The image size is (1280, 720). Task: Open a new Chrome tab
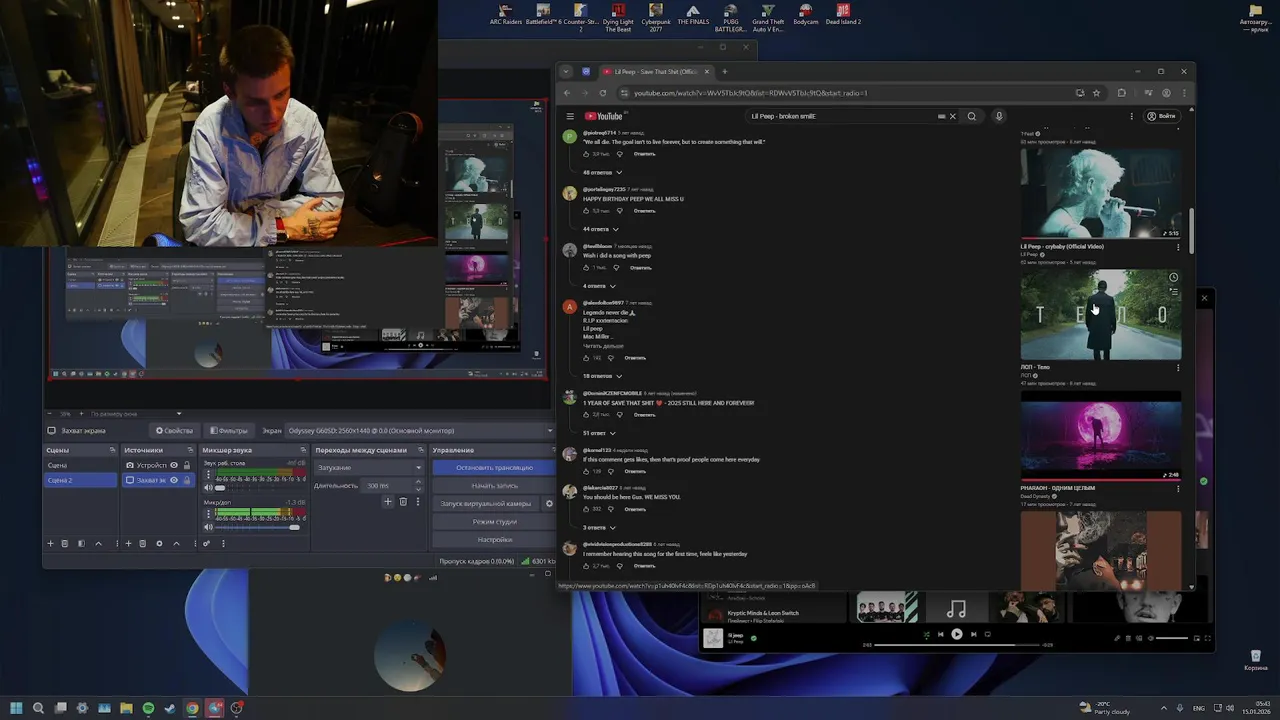(725, 72)
